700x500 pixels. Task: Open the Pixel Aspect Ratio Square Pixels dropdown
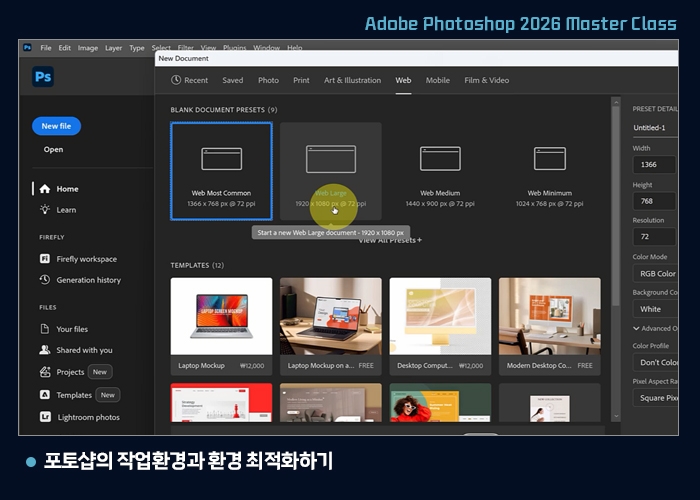655,398
